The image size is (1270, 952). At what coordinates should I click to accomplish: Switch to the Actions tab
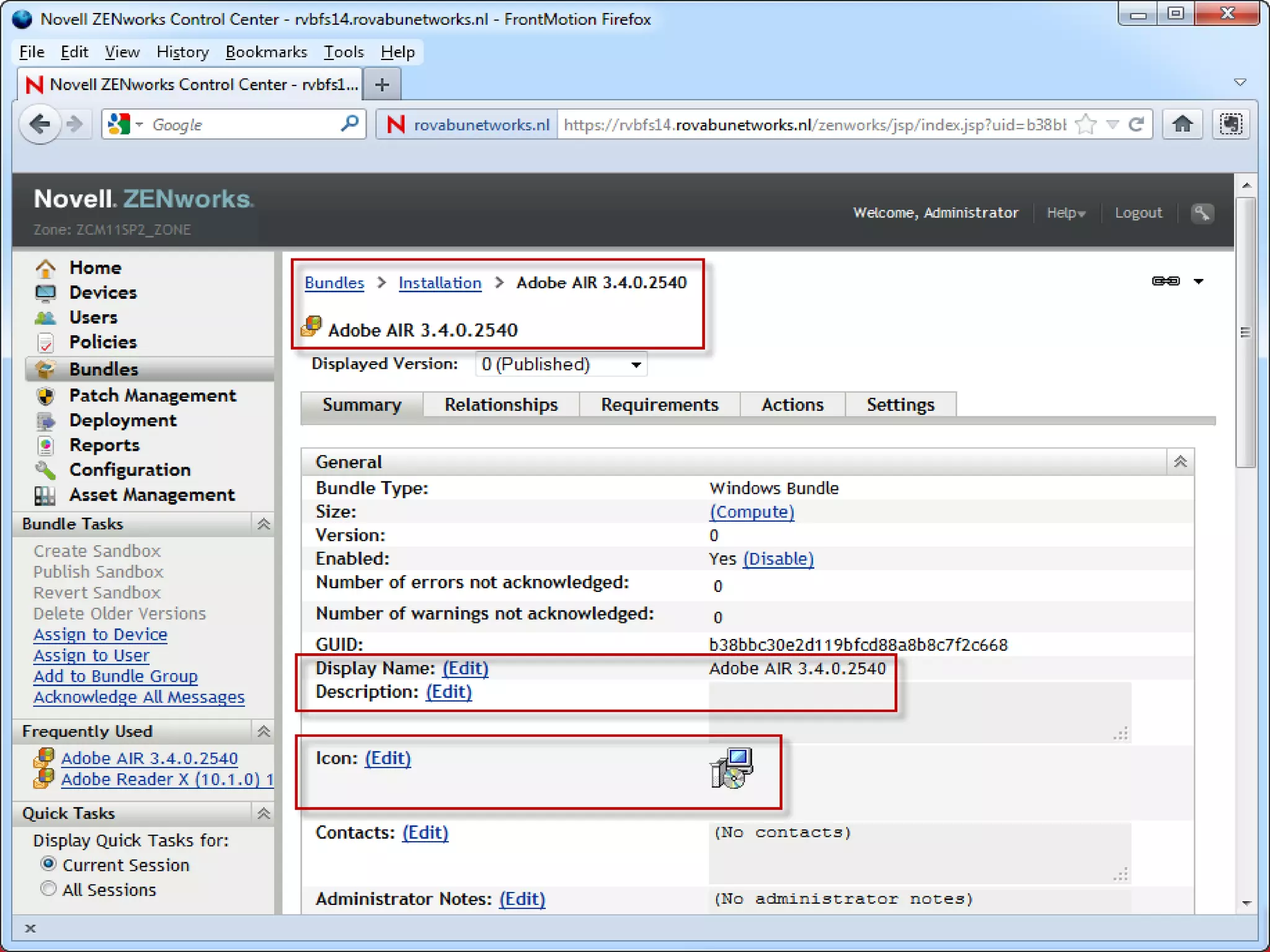pyautogui.click(x=793, y=405)
